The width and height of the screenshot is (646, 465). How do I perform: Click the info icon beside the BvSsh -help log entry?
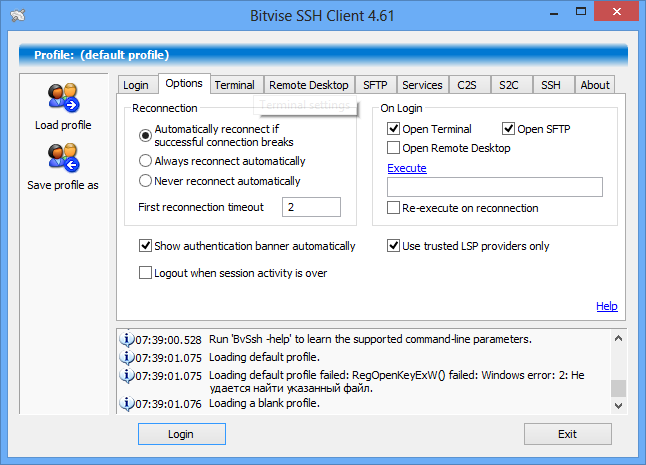pos(127,339)
